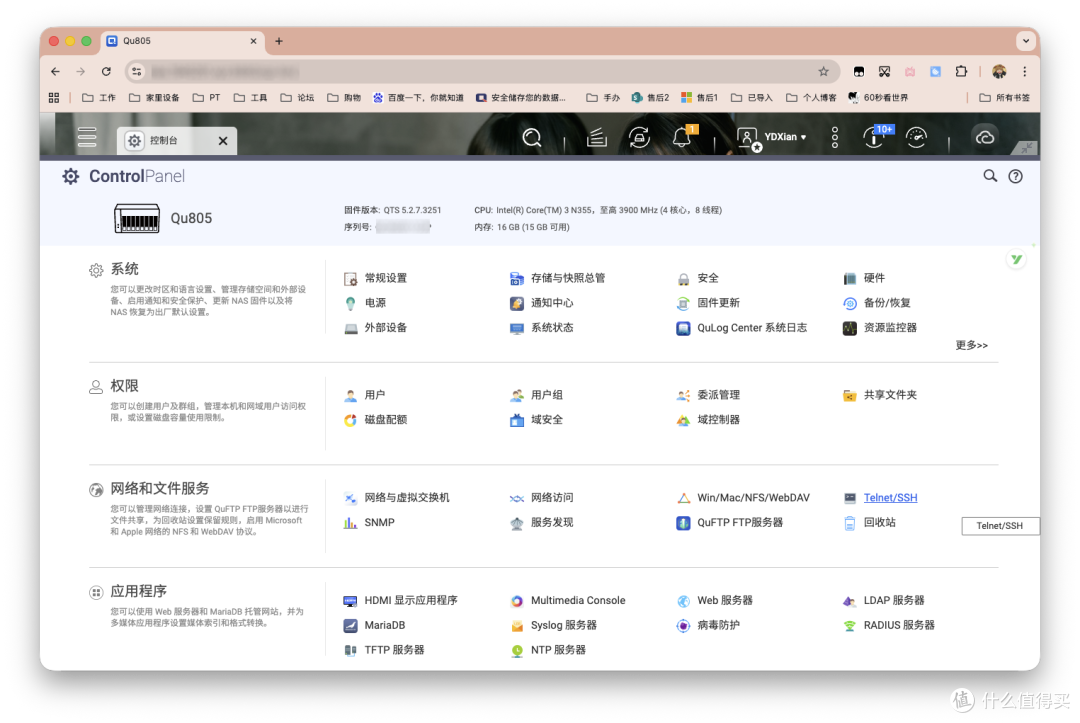
Task: Click the 系统 category heading
Action: click(x=125, y=269)
